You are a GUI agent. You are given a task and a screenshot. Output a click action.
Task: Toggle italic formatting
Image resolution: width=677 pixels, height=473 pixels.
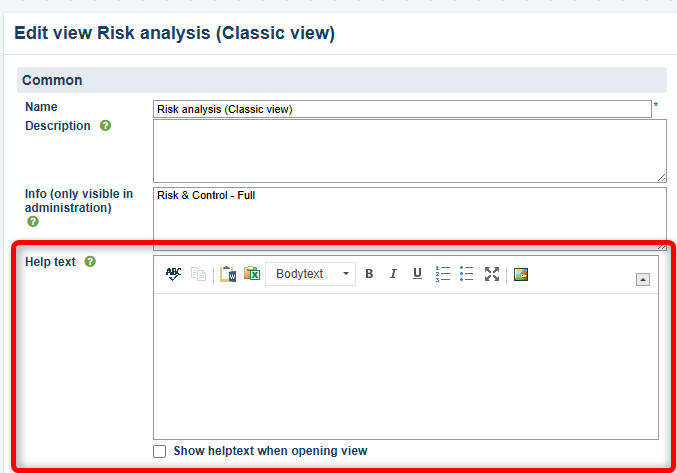pyautogui.click(x=393, y=274)
